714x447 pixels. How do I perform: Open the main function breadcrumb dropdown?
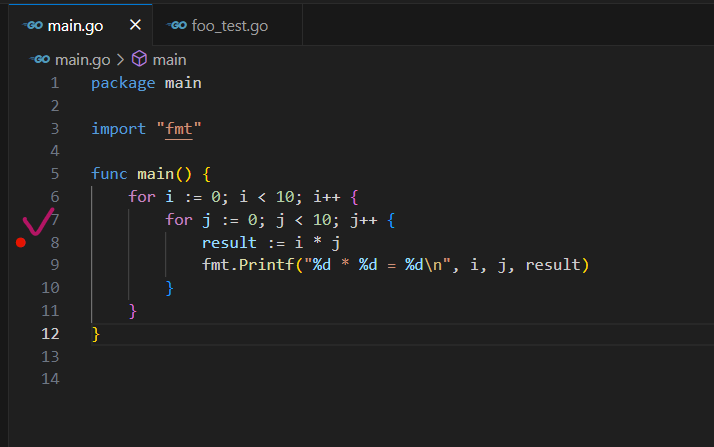(169, 60)
